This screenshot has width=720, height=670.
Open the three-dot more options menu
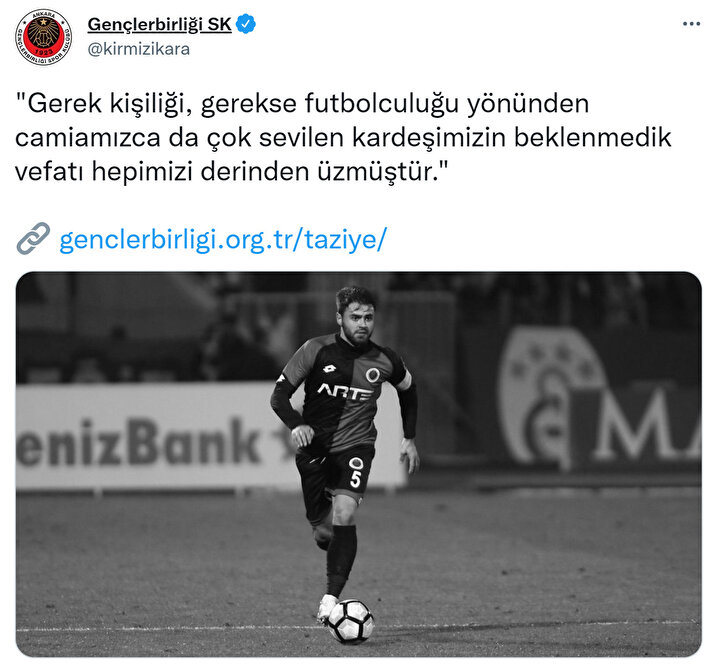point(691,24)
